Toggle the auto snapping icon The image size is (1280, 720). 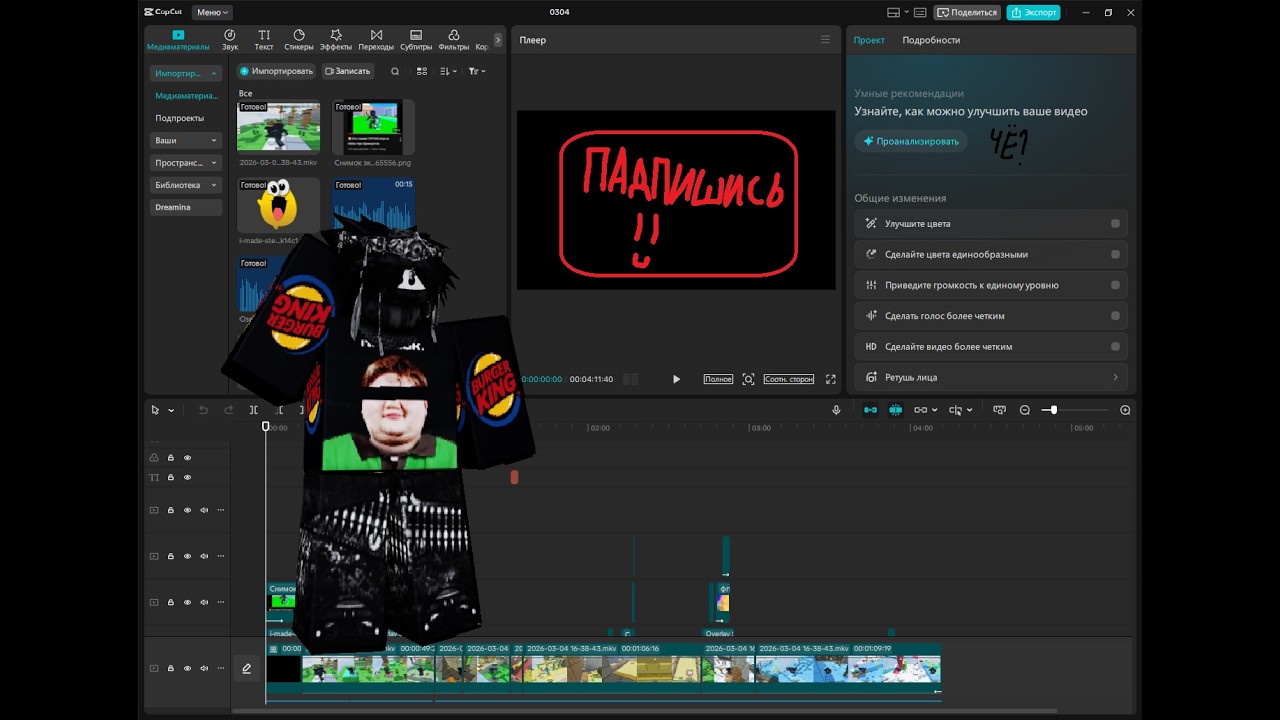(x=896, y=410)
